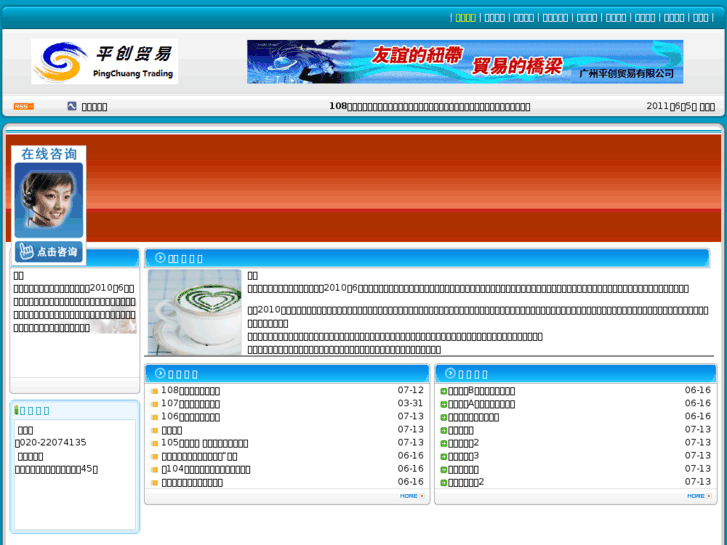Click the 03-31 date in the list
The width and height of the screenshot is (727, 545).
[410, 403]
